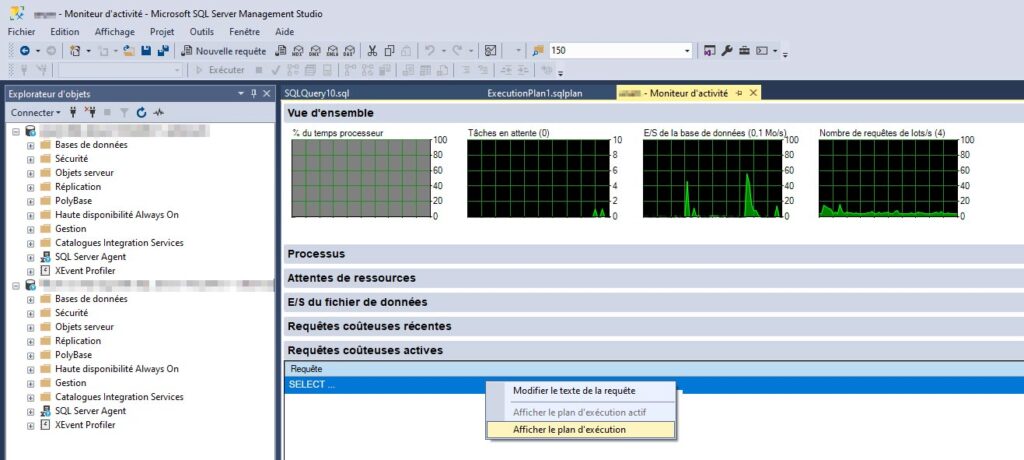Click the Cut scissors icon
The image size is (1024, 460).
pyautogui.click(x=372, y=50)
